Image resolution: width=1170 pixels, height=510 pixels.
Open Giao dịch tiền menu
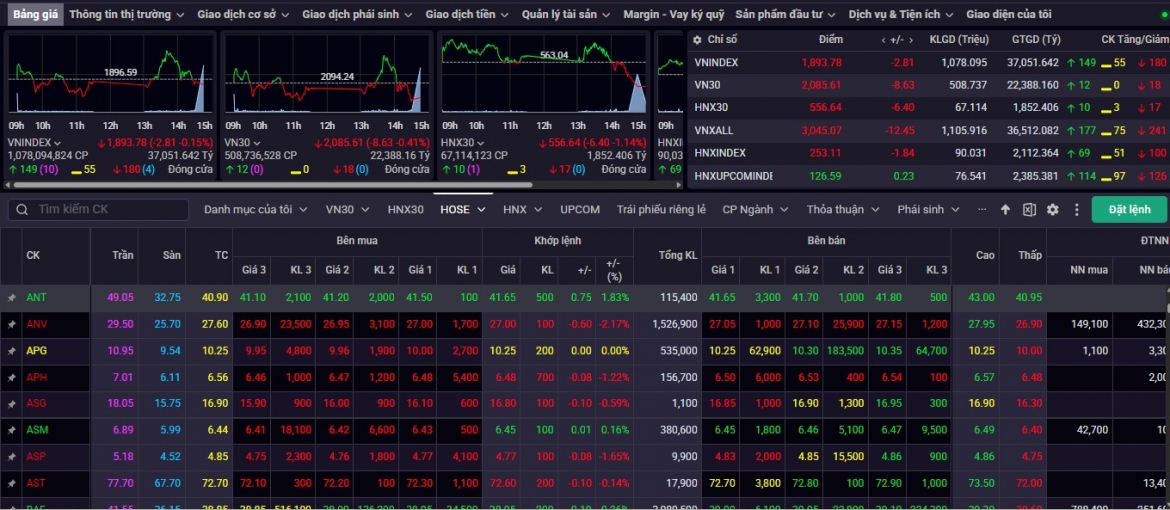click(x=467, y=14)
